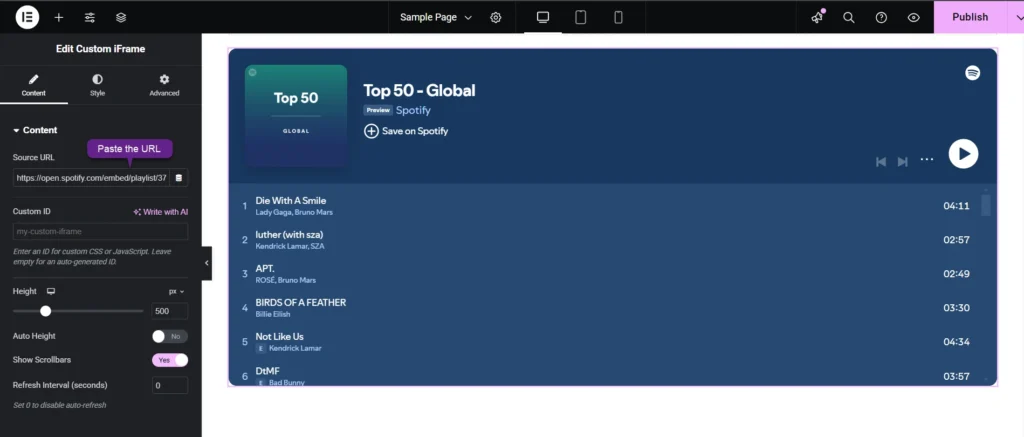The image size is (1024, 437).
Task: Open page settings gear icon
Action: (496, 18)
